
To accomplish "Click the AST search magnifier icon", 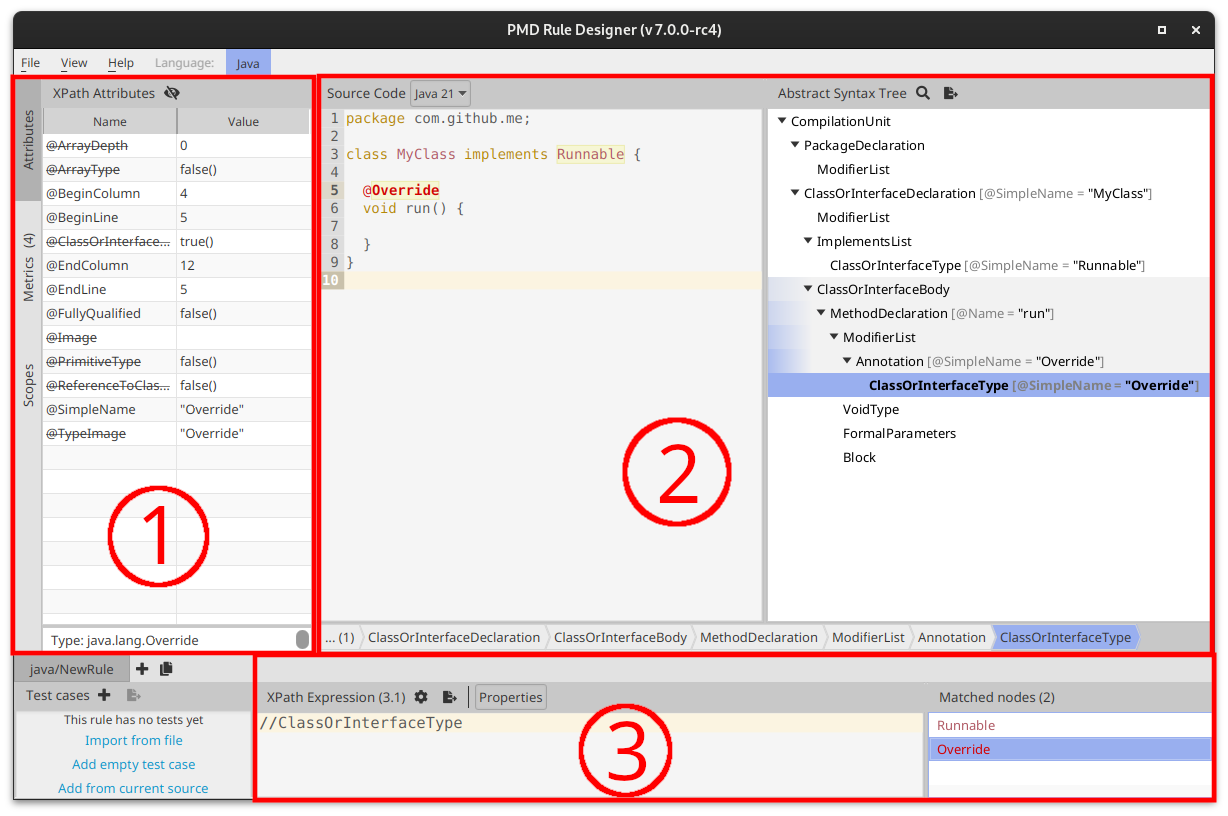I will [x=923, y=93].
